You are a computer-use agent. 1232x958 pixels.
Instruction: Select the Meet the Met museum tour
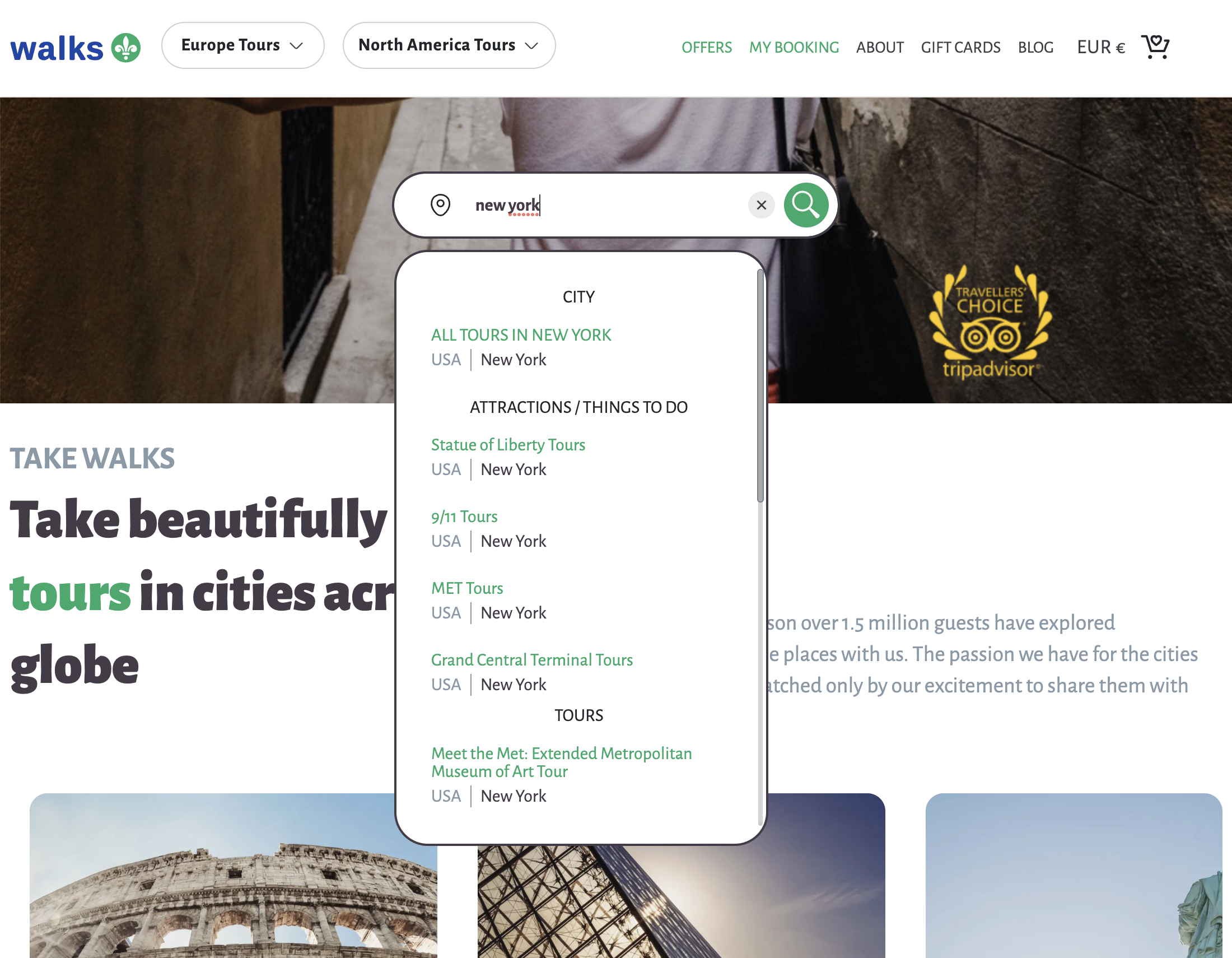point(561,762)
